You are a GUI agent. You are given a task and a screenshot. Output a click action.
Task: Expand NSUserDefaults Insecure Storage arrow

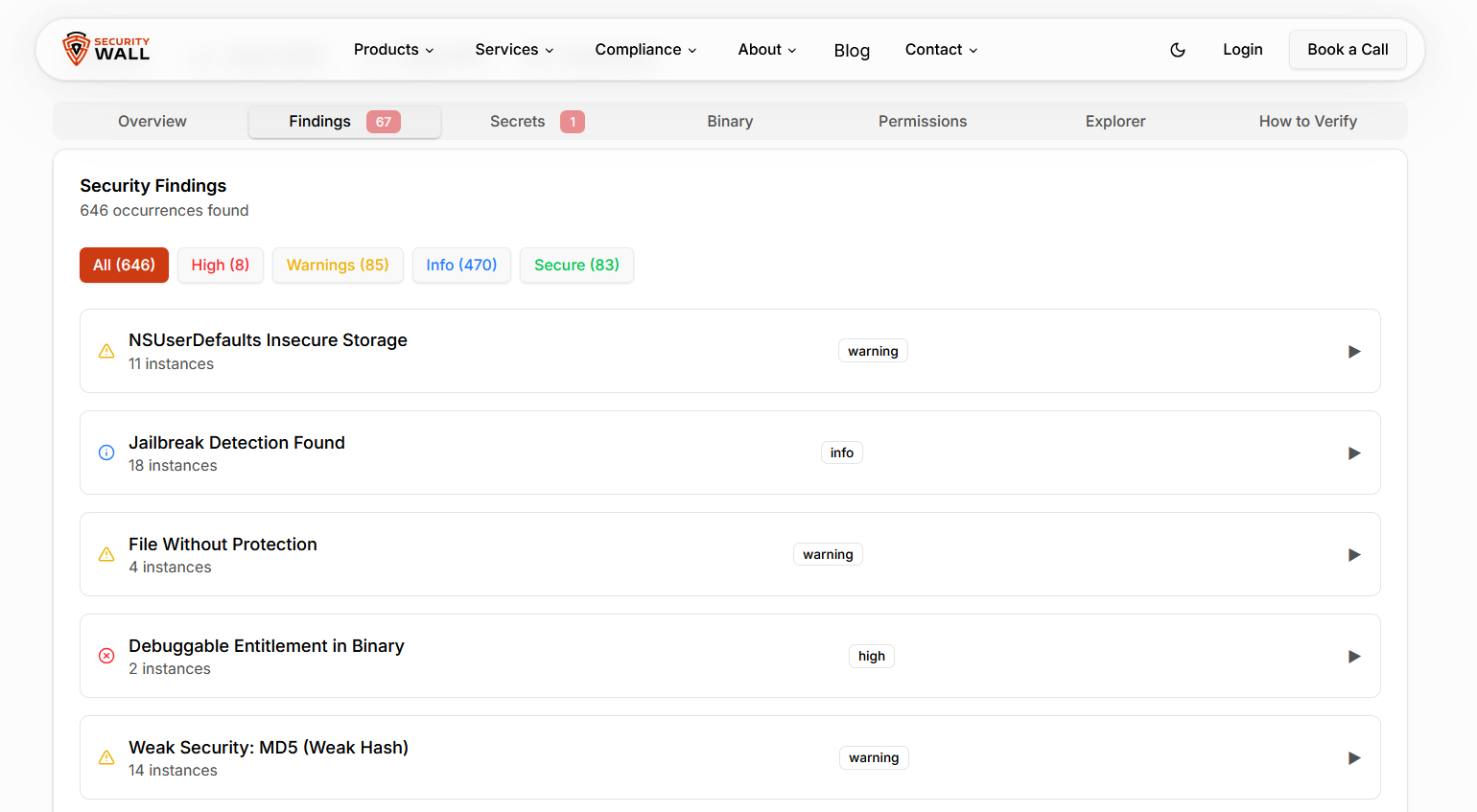(x=1353, y=352)
